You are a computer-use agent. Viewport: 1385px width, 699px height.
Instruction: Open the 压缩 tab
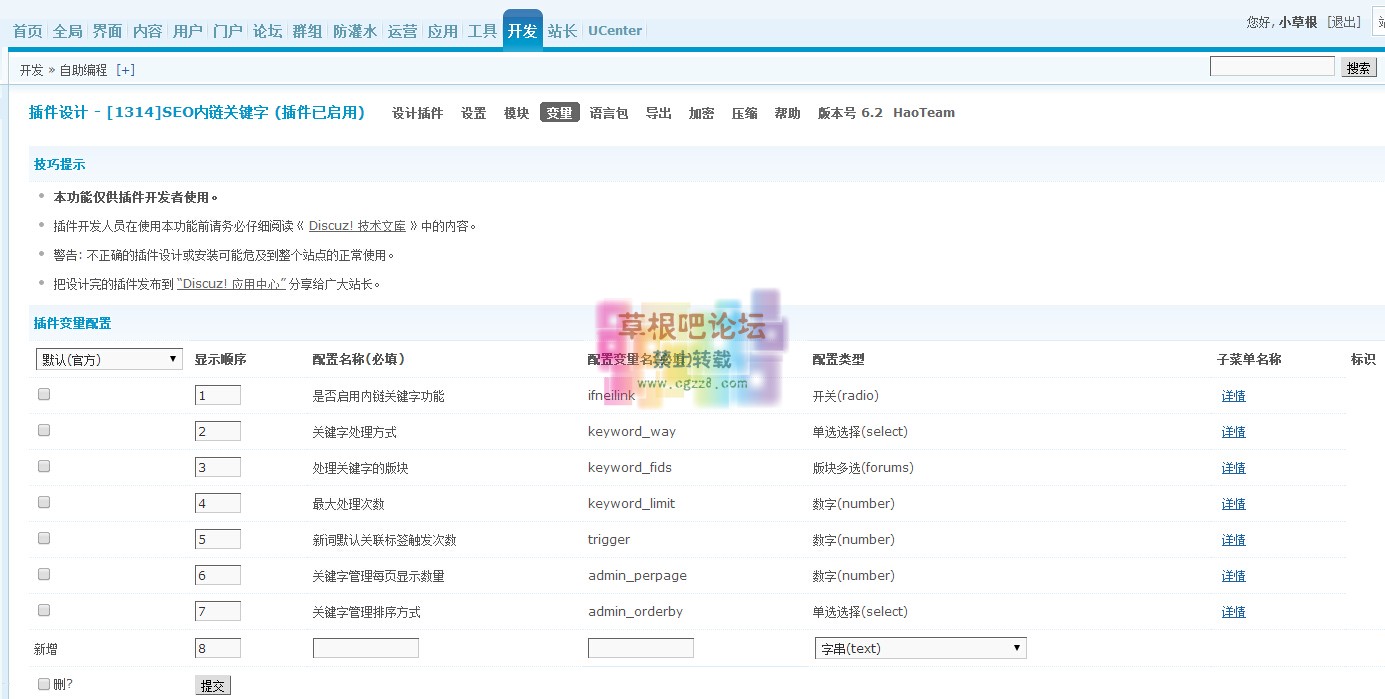pos(744,112)
